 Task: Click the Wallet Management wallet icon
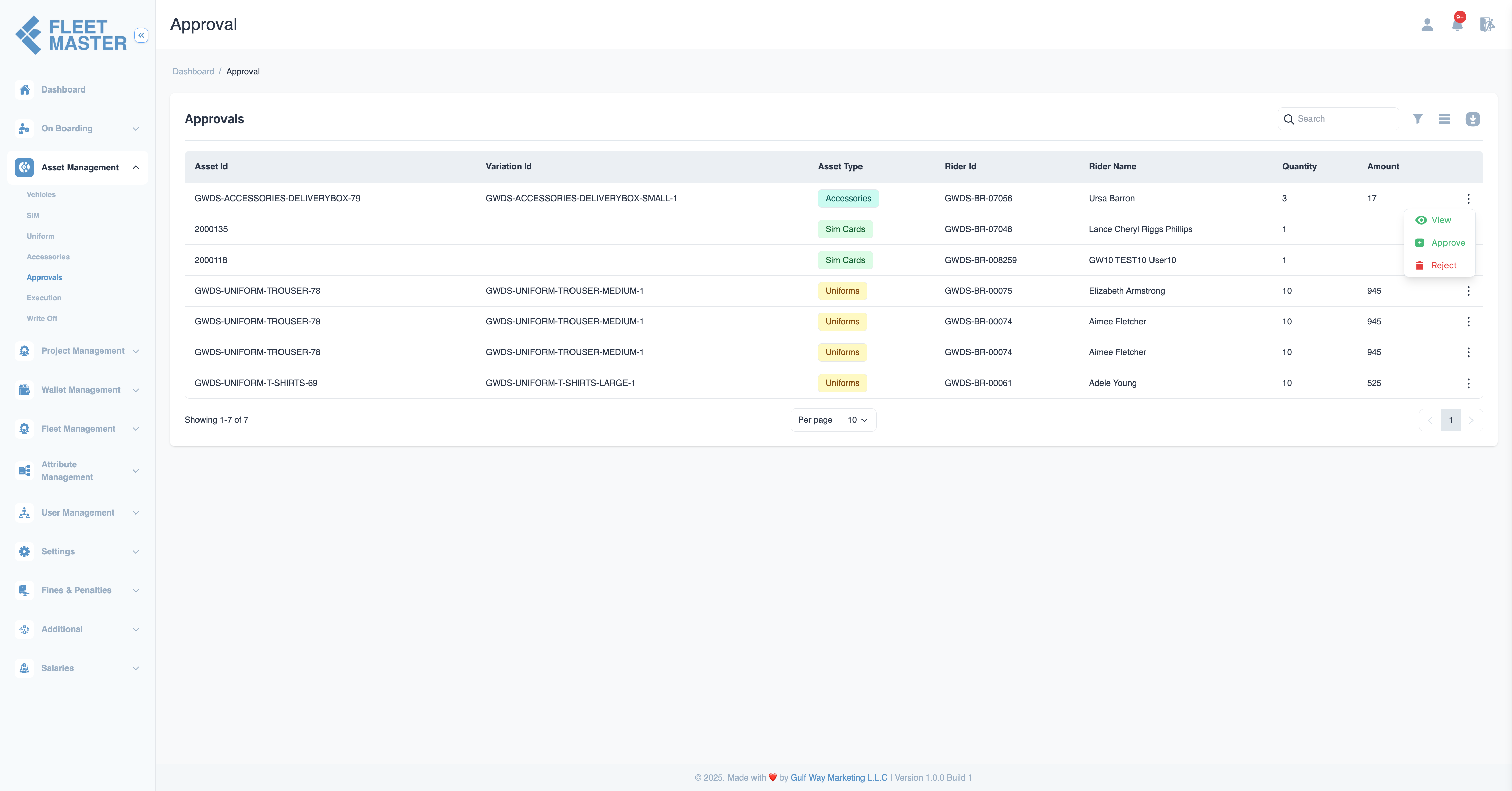coord(24,390)
